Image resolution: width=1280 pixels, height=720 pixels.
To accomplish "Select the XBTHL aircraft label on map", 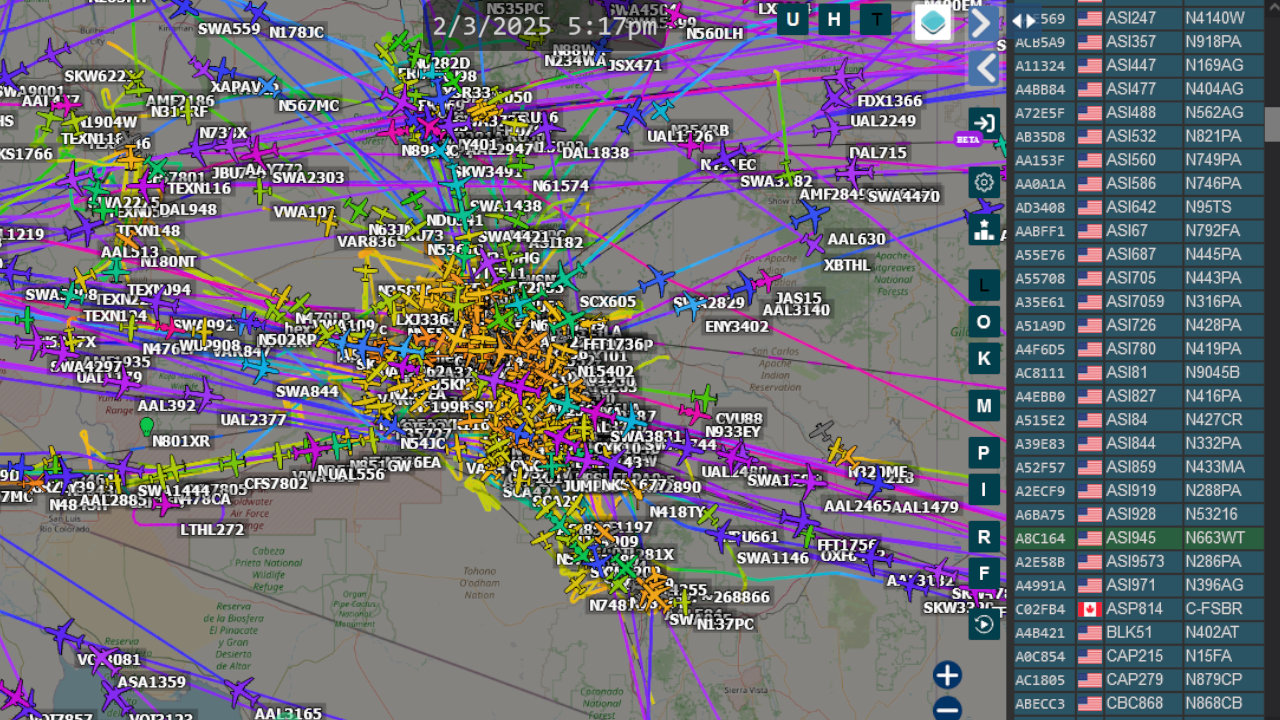I will [847, 265].
